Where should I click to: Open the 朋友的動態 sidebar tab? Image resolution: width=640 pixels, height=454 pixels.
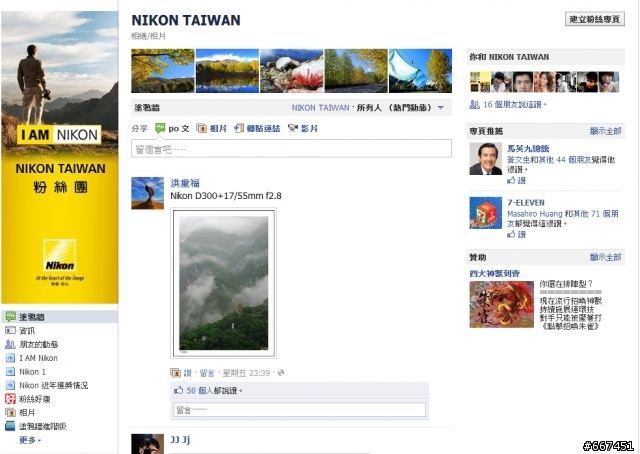[39, 344]
